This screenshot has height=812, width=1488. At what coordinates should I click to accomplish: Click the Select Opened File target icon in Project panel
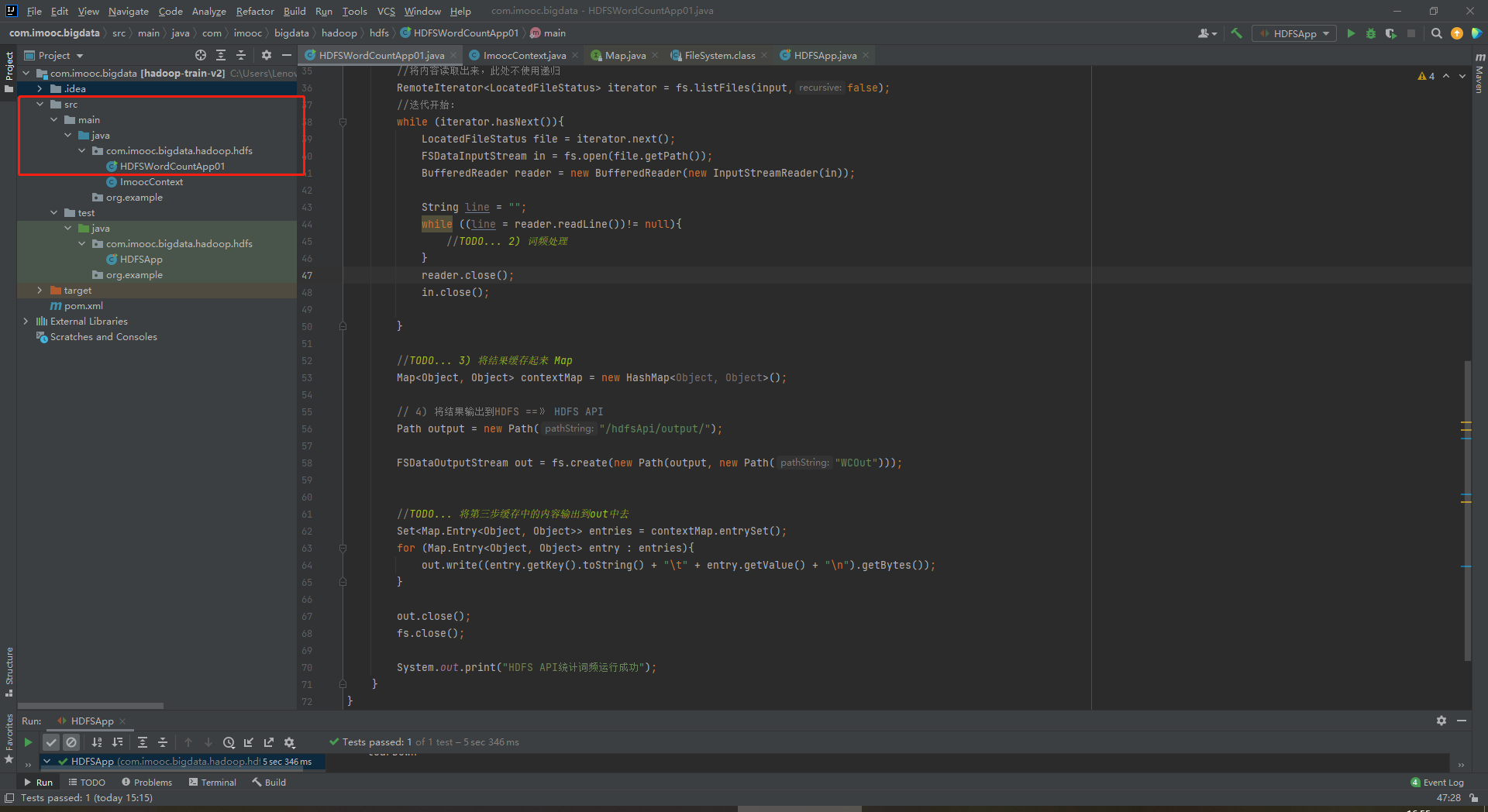point(201,55)
